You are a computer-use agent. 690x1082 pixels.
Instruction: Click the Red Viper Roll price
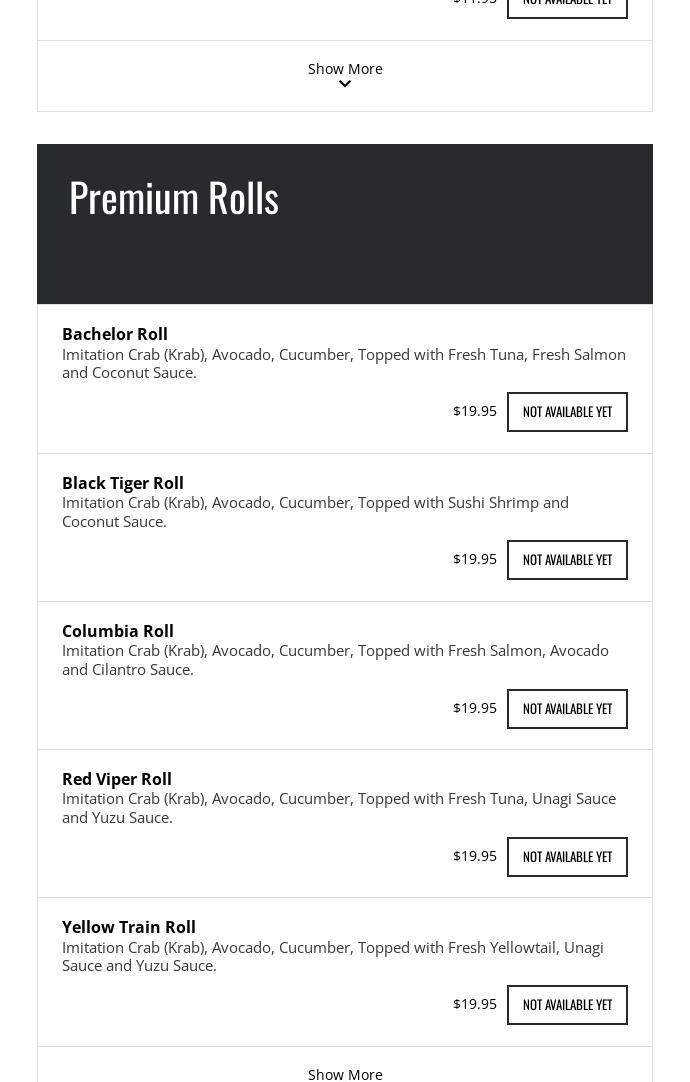[474, 856]
